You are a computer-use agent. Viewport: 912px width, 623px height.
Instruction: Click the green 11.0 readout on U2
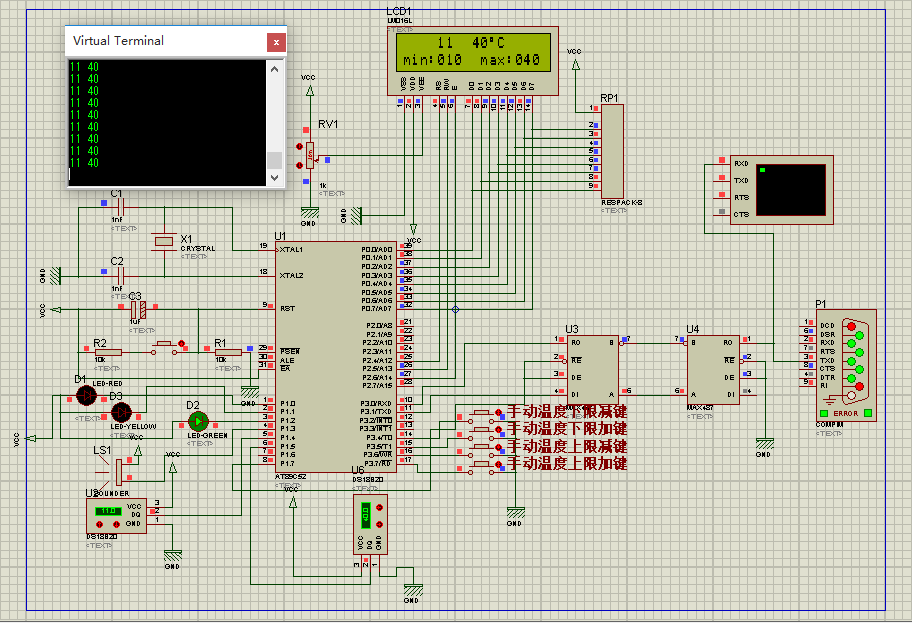click(108, 511)
